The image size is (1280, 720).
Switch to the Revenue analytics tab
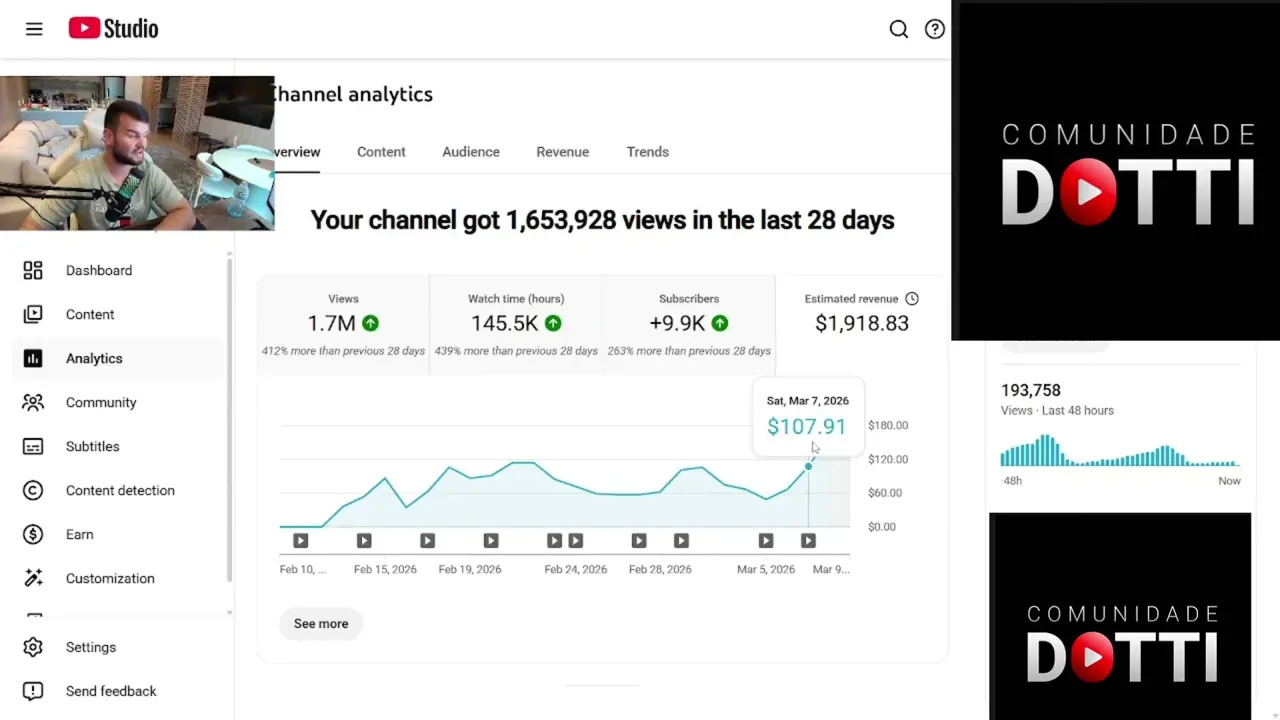coord(562,152)
